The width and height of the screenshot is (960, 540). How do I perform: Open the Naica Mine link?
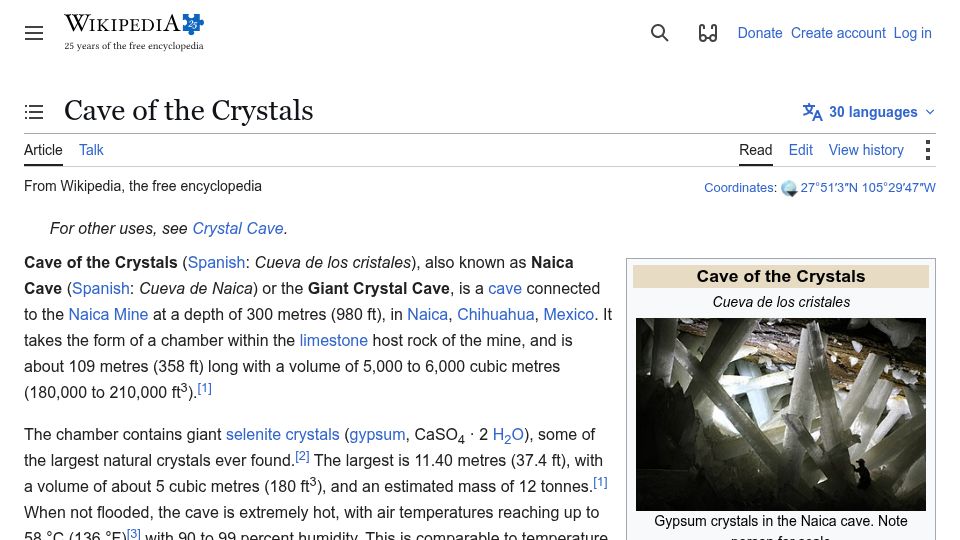coord(108,314)
